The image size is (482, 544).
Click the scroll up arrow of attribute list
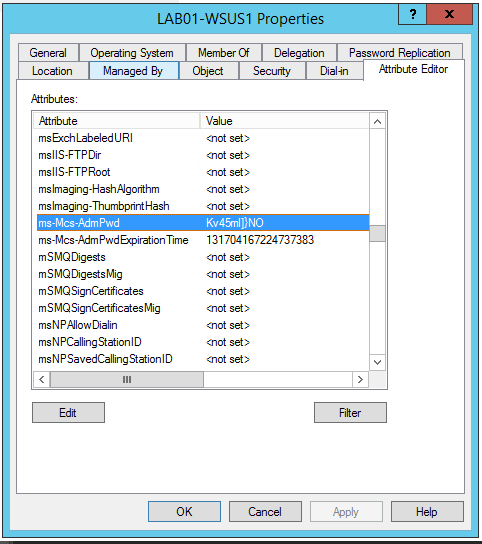tap(378, 121)
